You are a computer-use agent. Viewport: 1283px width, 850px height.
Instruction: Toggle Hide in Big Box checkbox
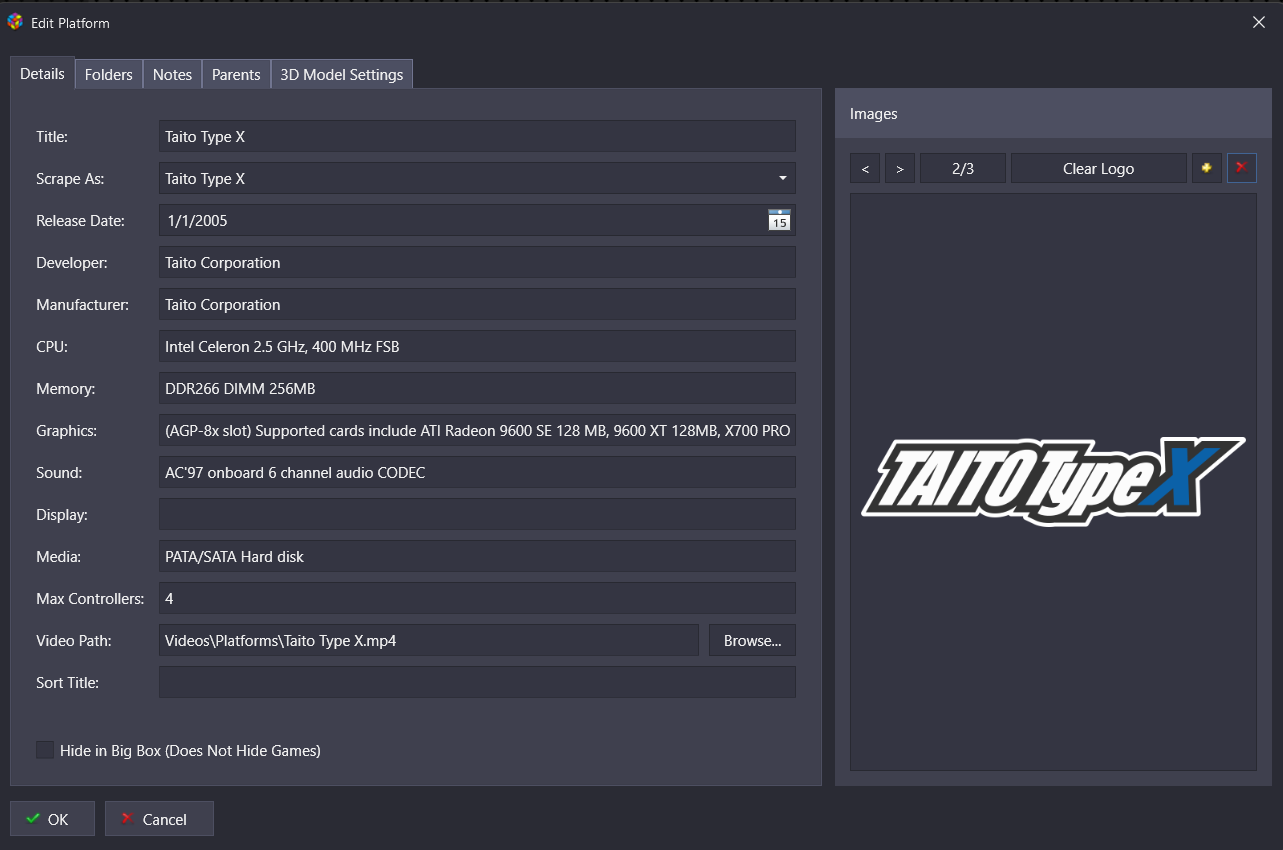(x=45, y=750)
